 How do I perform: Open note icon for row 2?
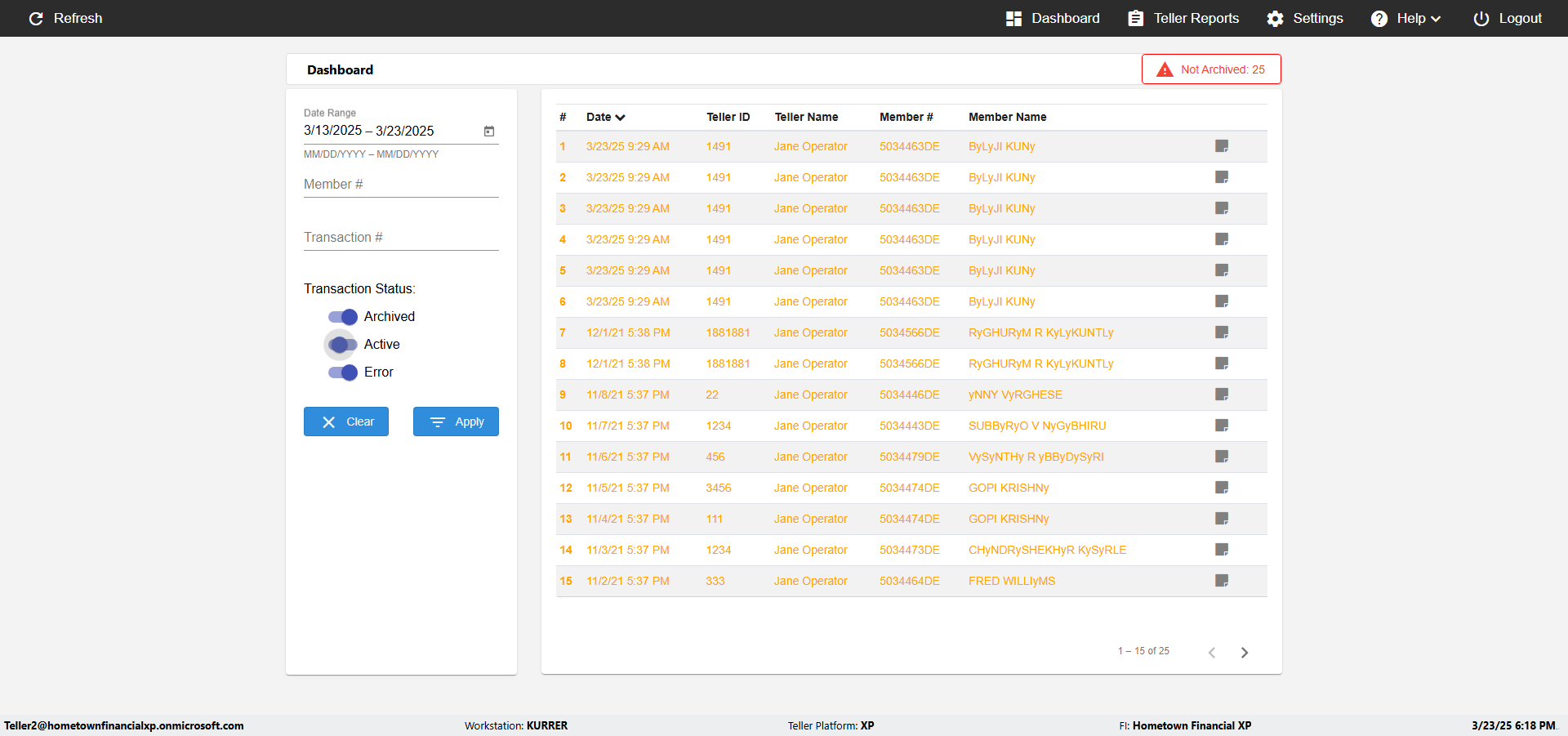[x=1222, y=177]
